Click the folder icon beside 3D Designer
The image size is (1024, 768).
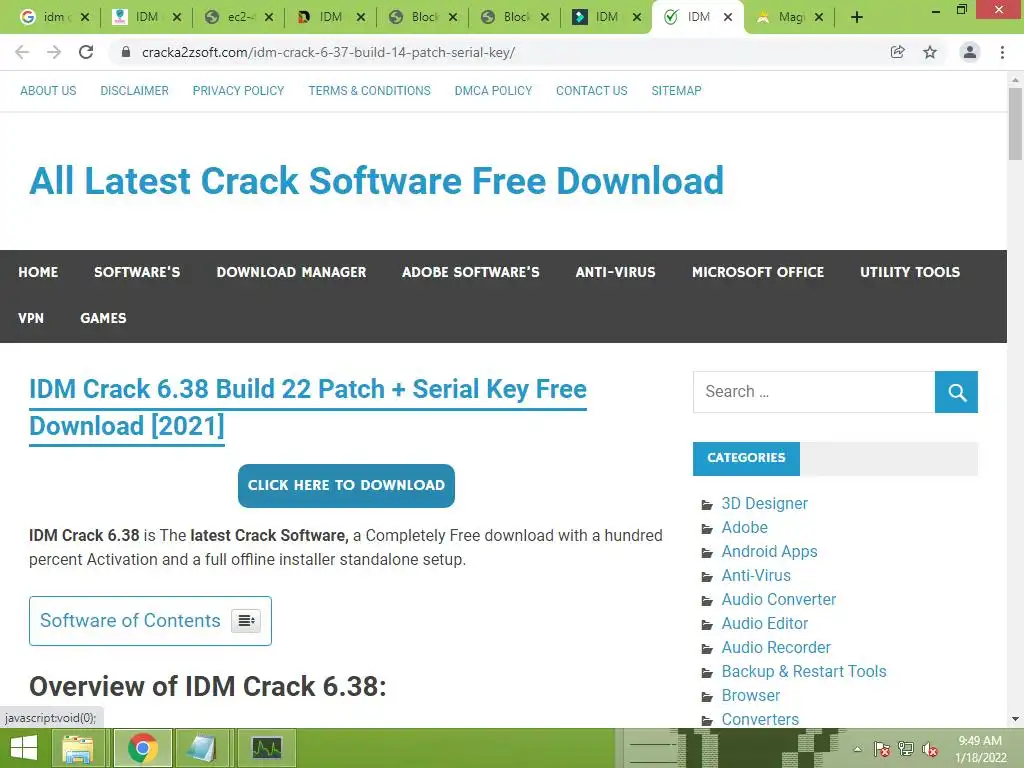point(707,505)
